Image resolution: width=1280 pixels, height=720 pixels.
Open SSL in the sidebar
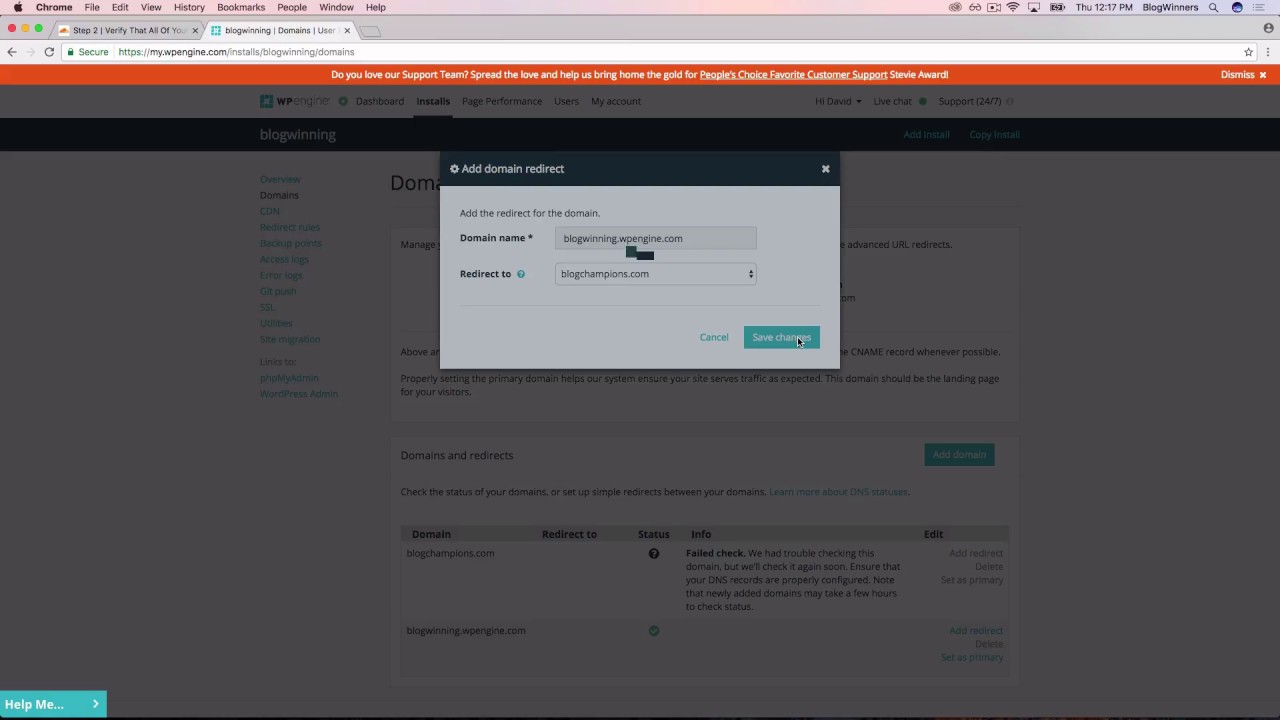tap(267, 307)
